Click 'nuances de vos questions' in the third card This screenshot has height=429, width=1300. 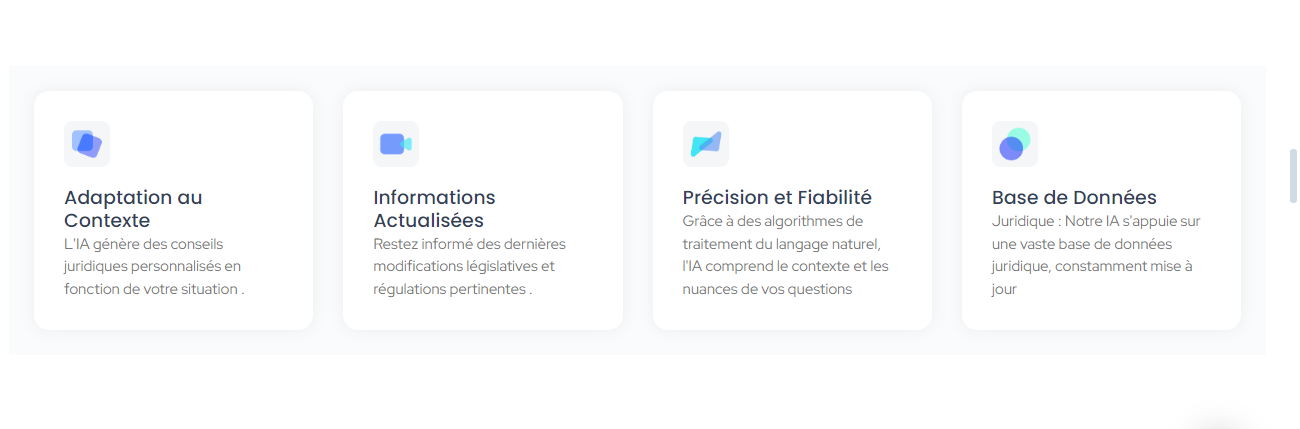click(x=767, y=290)
